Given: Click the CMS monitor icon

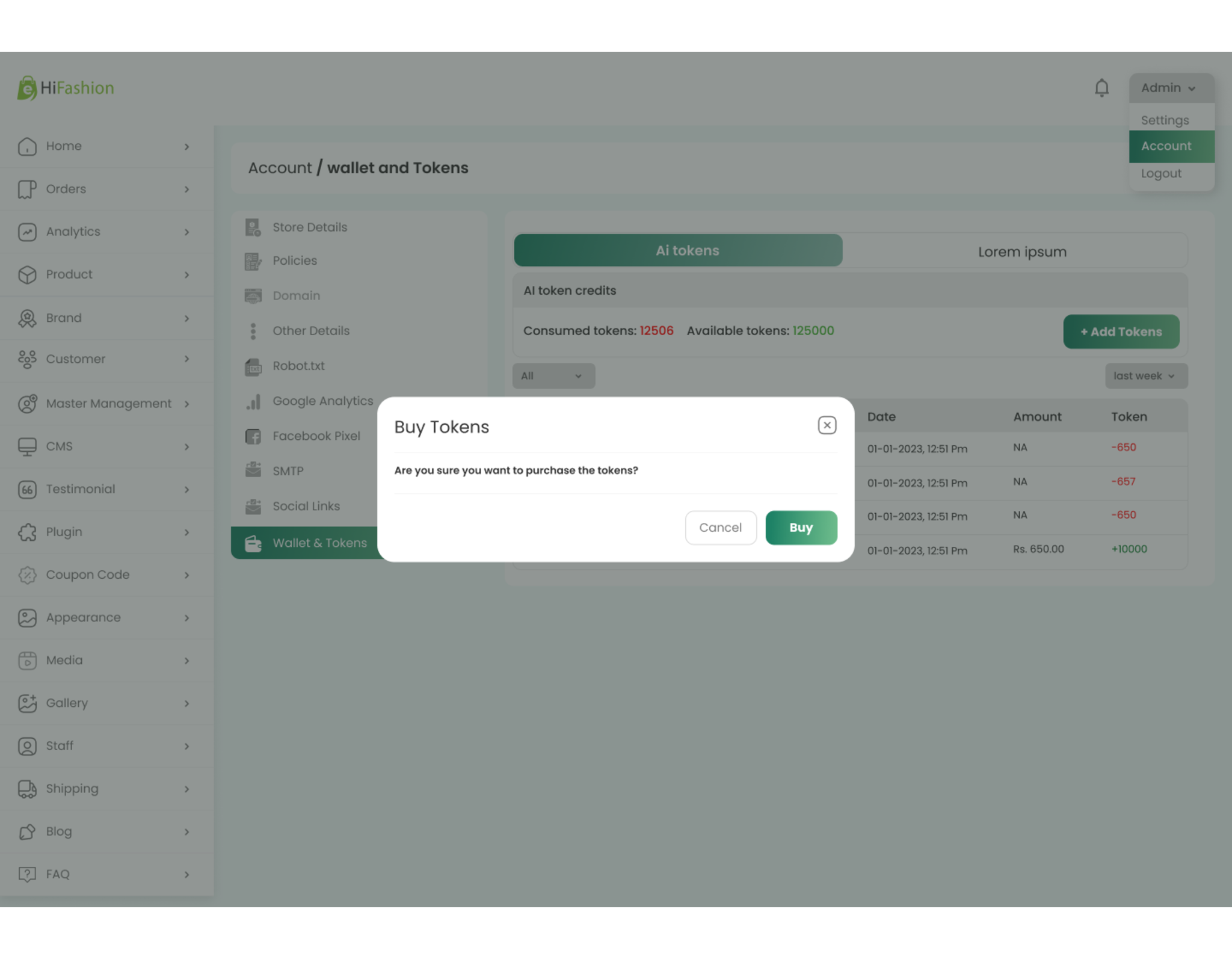Looking at the screenshot, I should pos(27,446).
